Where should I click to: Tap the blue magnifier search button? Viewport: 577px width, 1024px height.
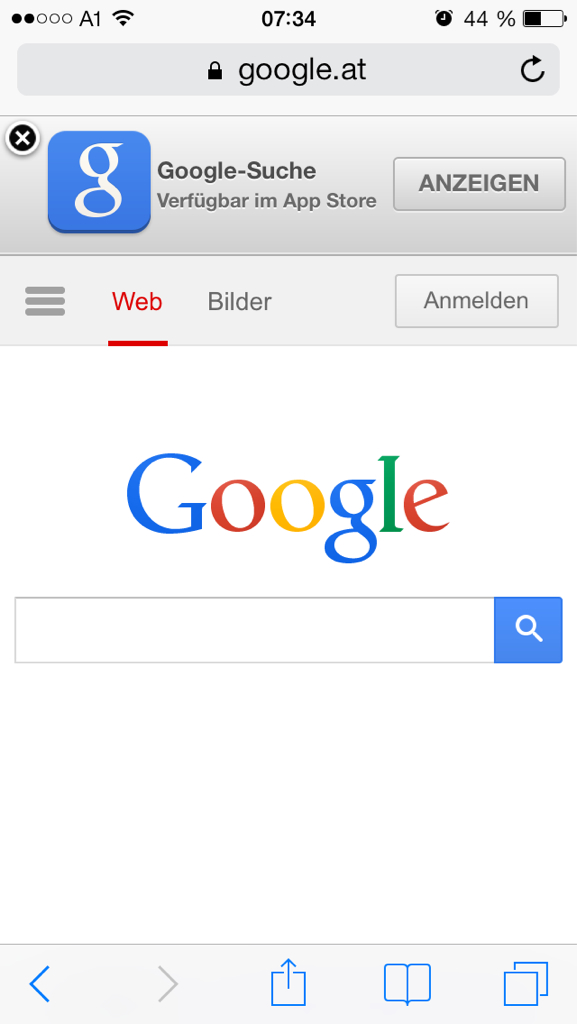(x=528, y=630)
